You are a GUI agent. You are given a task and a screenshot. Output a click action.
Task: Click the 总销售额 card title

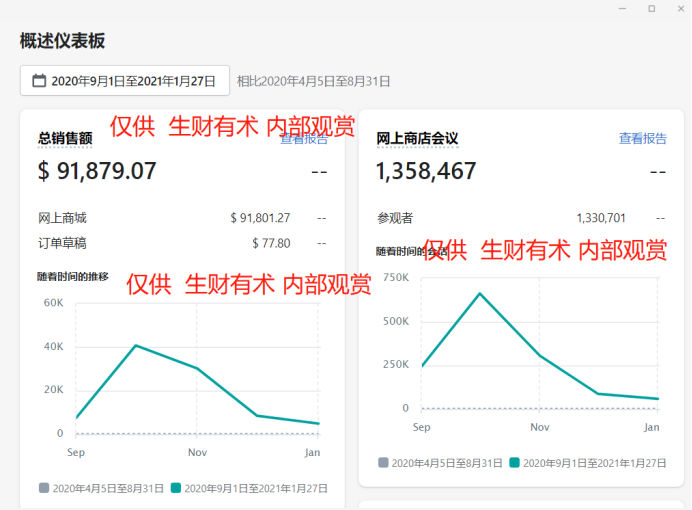[x=65, y=139]
